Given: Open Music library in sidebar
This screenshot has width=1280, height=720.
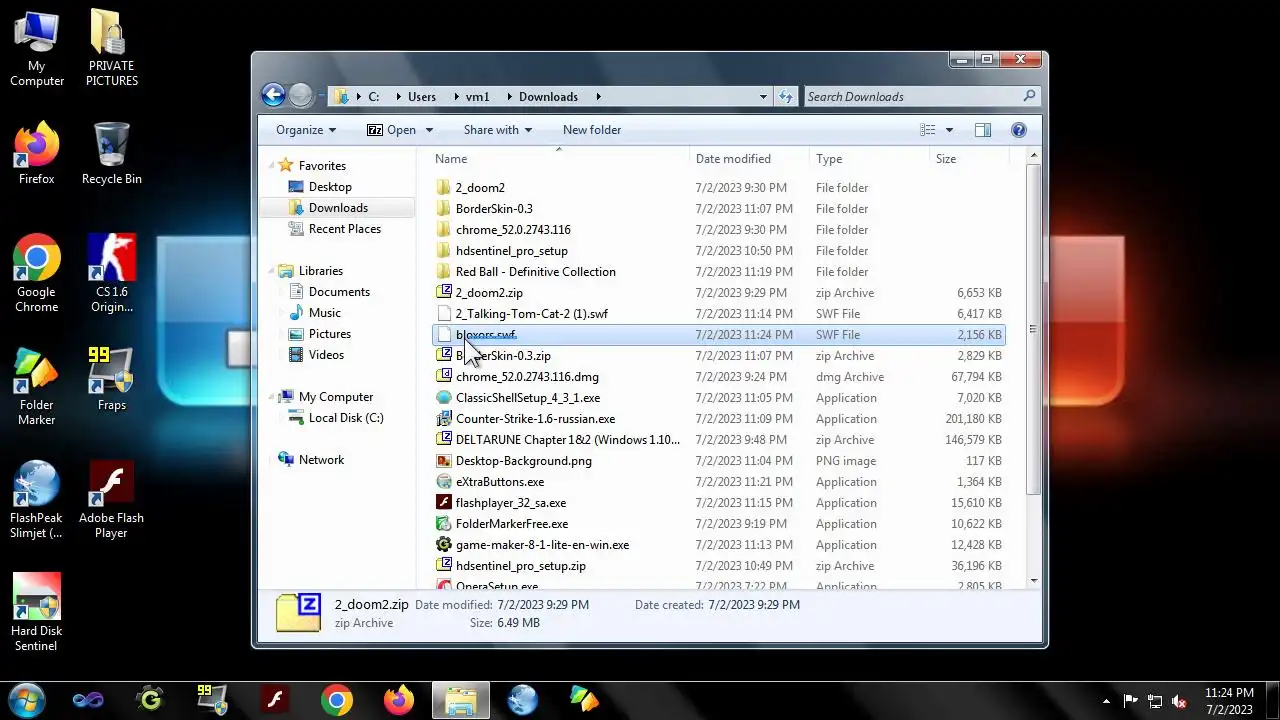Looking at the screenshot, I should click(324, 313).
